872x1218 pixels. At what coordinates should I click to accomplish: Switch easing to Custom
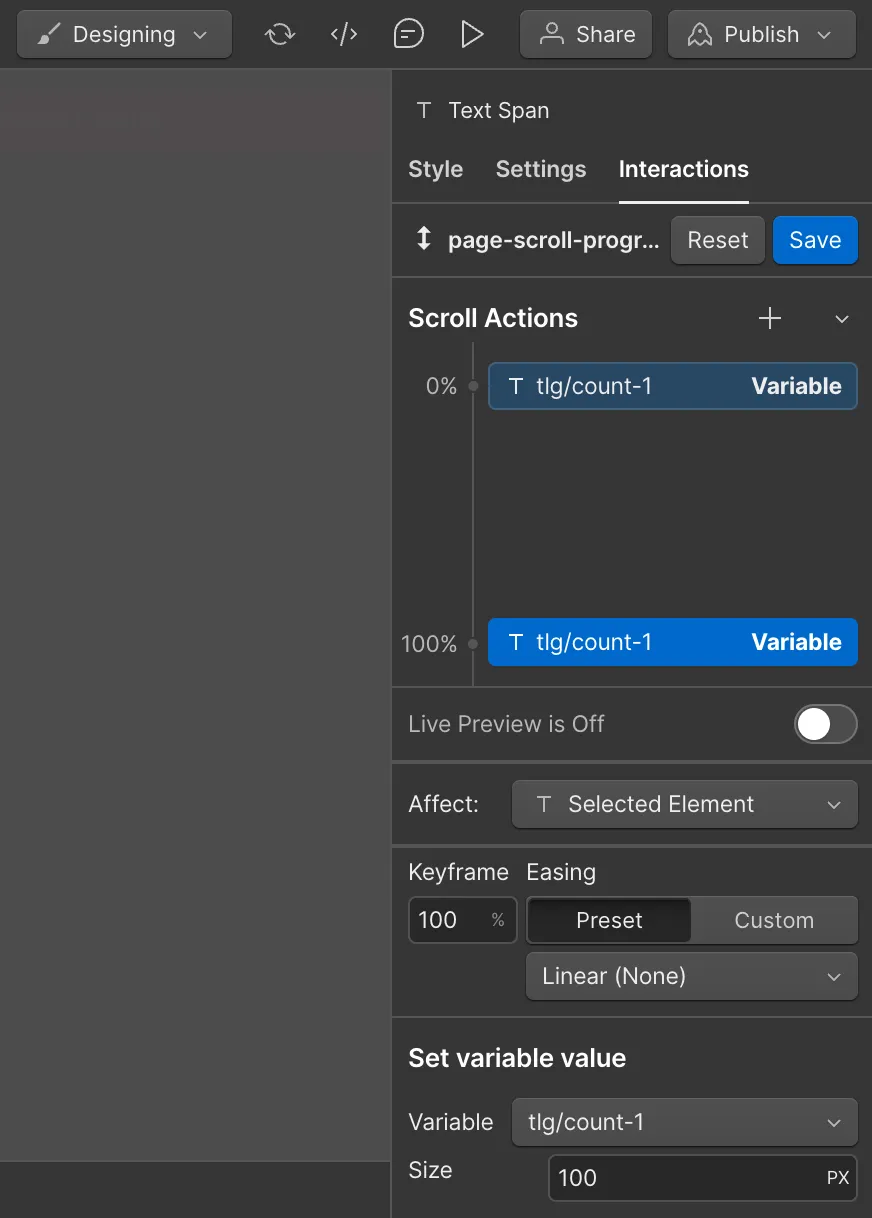coord(774,920)
